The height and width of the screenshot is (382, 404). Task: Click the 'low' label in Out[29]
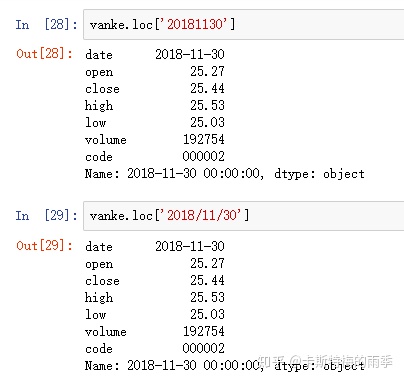click(x=96, y=314)
